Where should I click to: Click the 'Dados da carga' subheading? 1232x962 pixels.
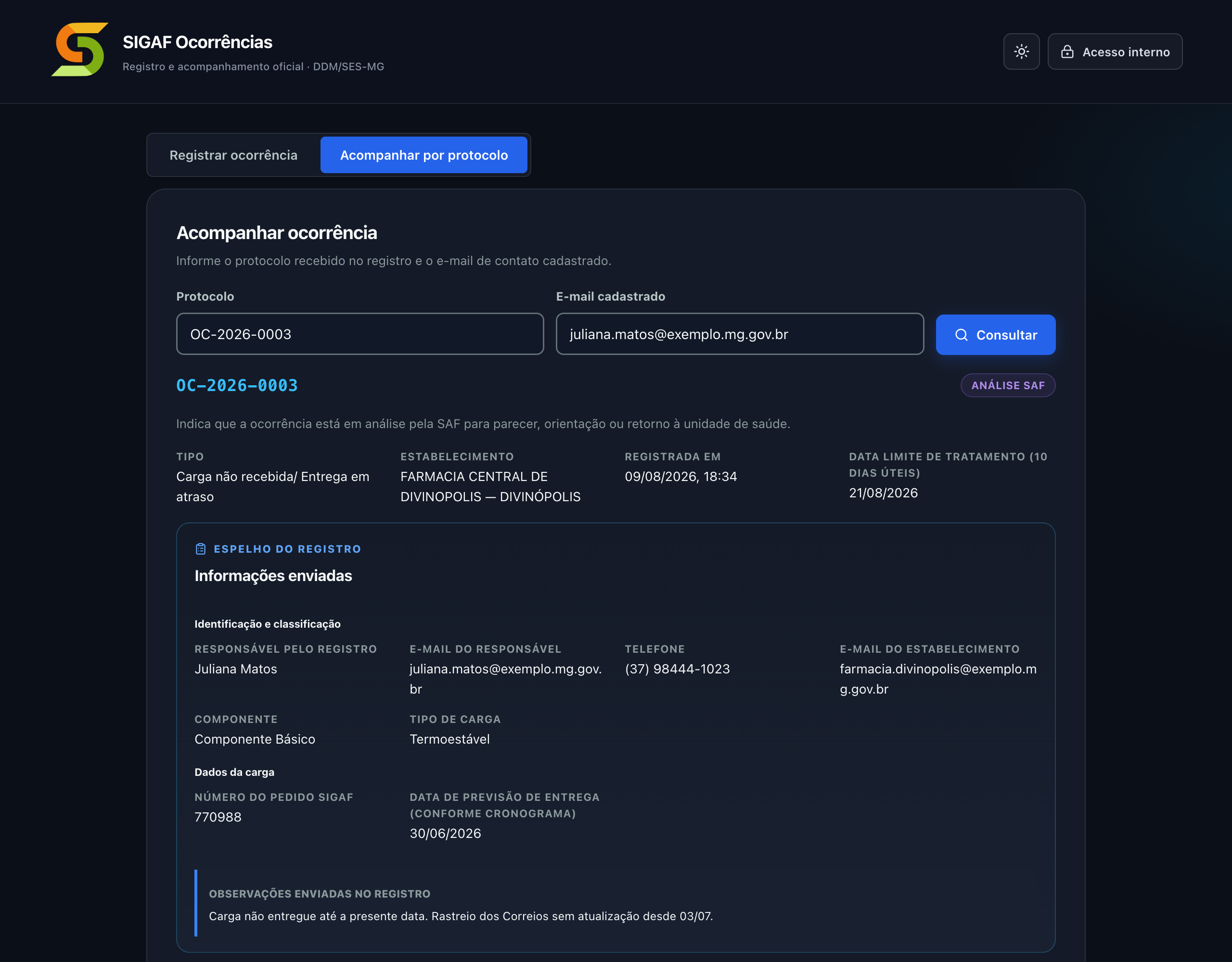[234, 772]
